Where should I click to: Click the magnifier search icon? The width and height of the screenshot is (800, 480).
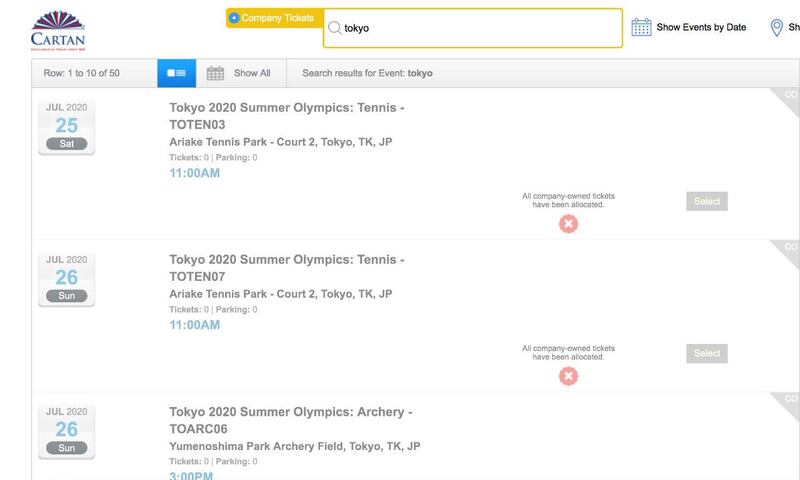(x=334, y=28)
